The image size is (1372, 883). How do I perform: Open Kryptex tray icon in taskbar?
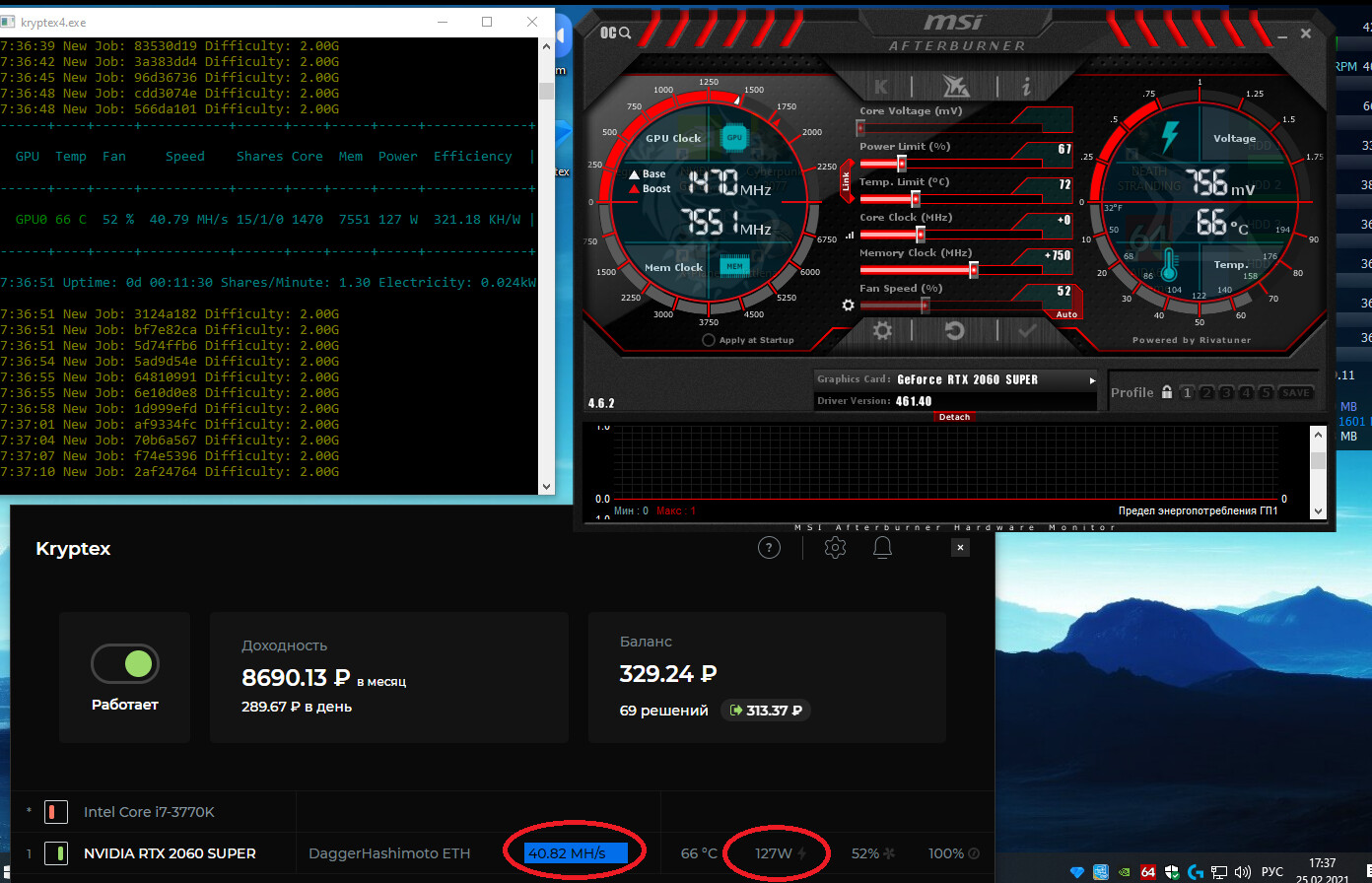point(1076,872)
